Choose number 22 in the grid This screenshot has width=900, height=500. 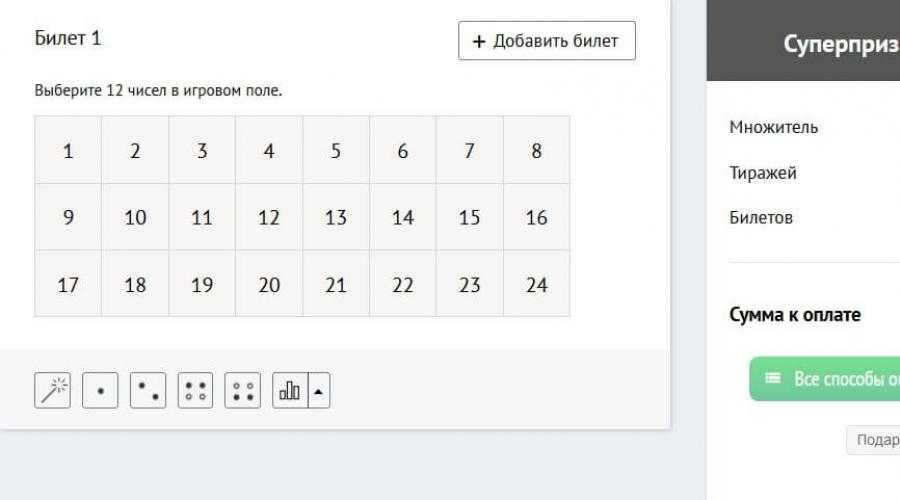(x=403, y=284)
